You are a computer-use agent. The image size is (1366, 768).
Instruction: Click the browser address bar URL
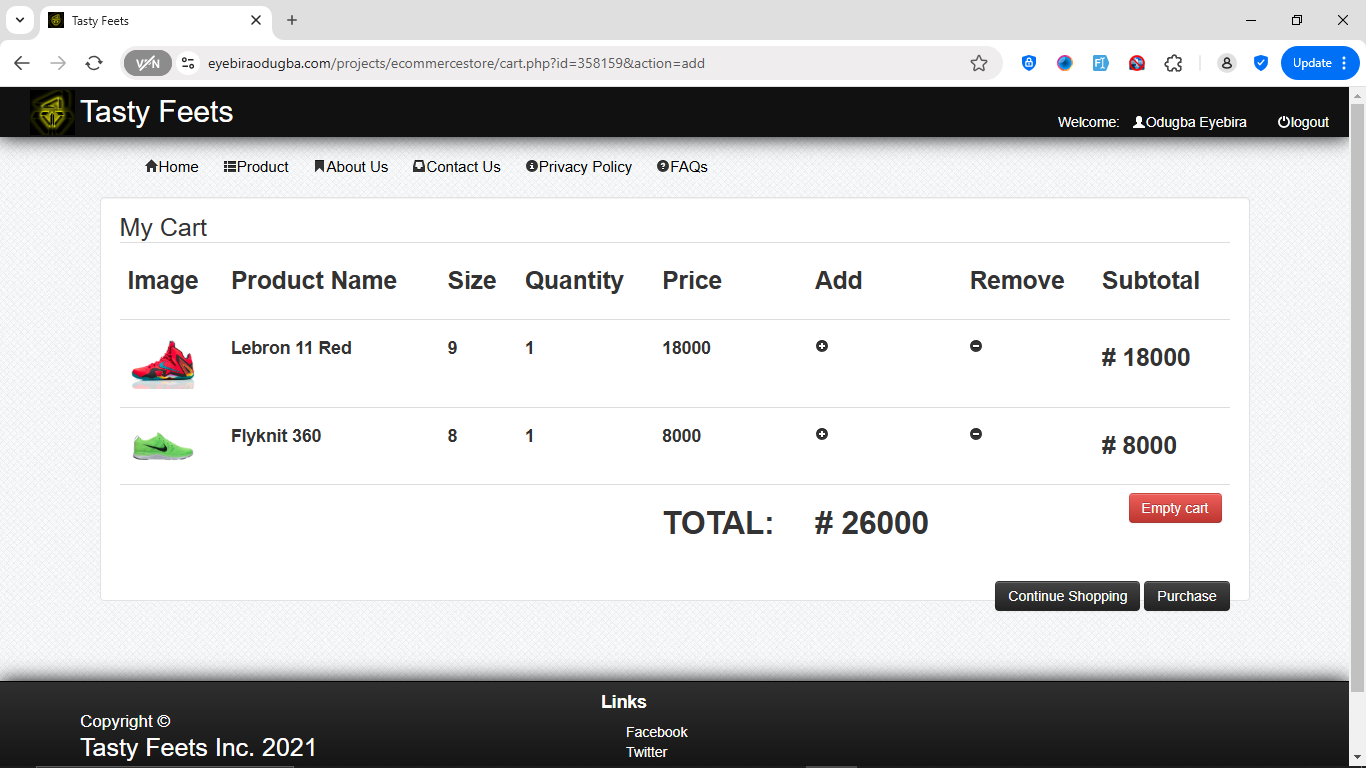coord(456,63)
